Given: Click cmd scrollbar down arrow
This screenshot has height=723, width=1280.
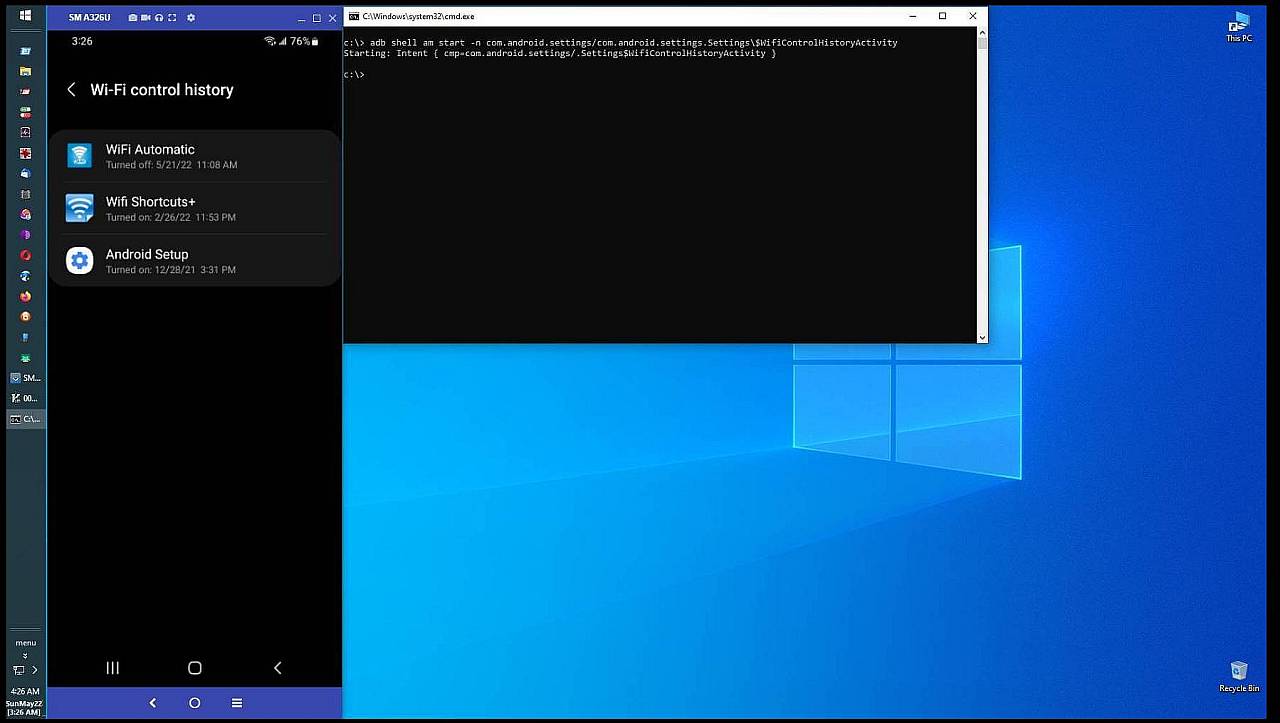Looking at the screenshot, I should pyautogui.click(x=982, y=338).
